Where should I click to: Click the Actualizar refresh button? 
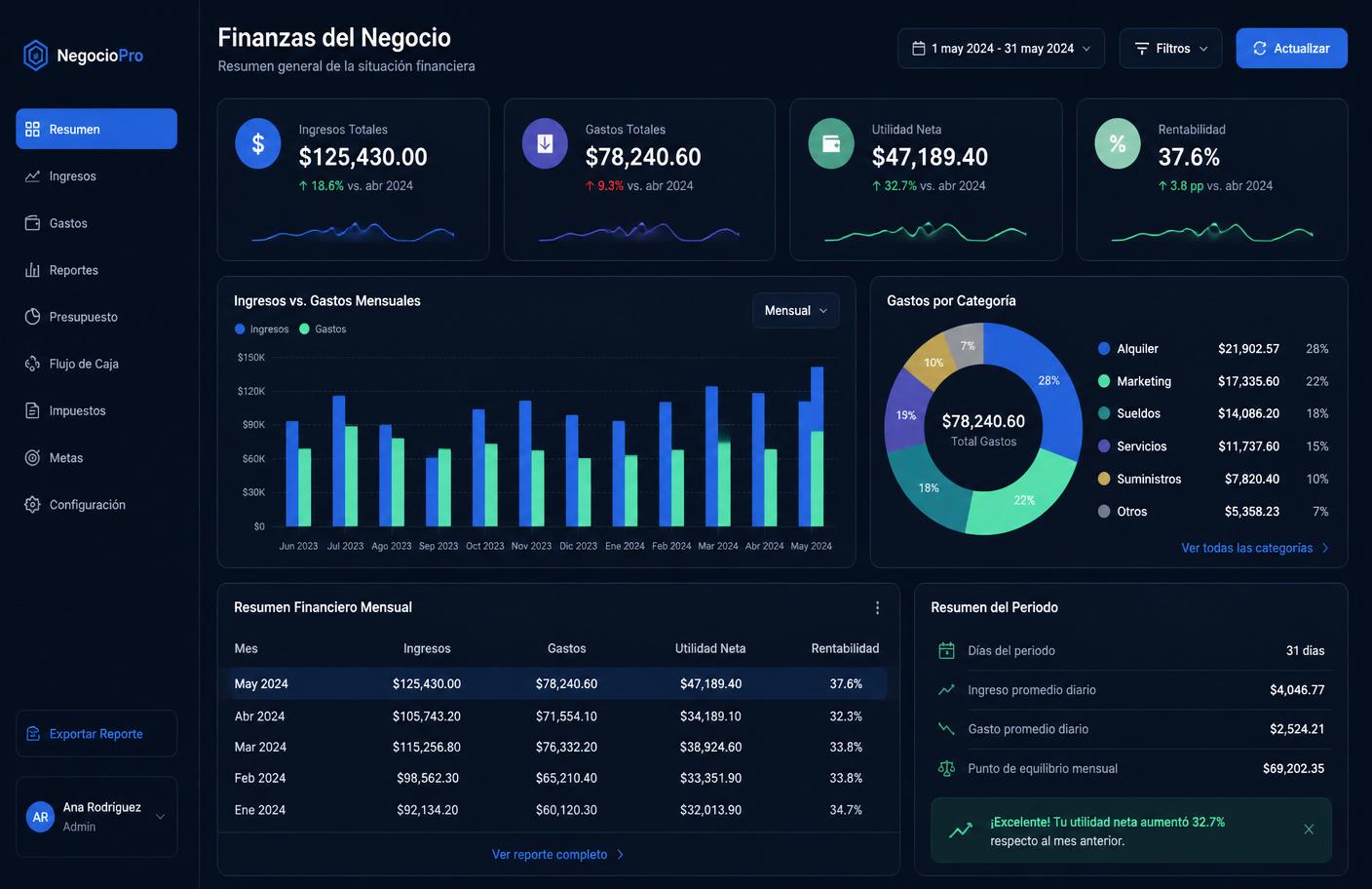(x=1291, y=48)
